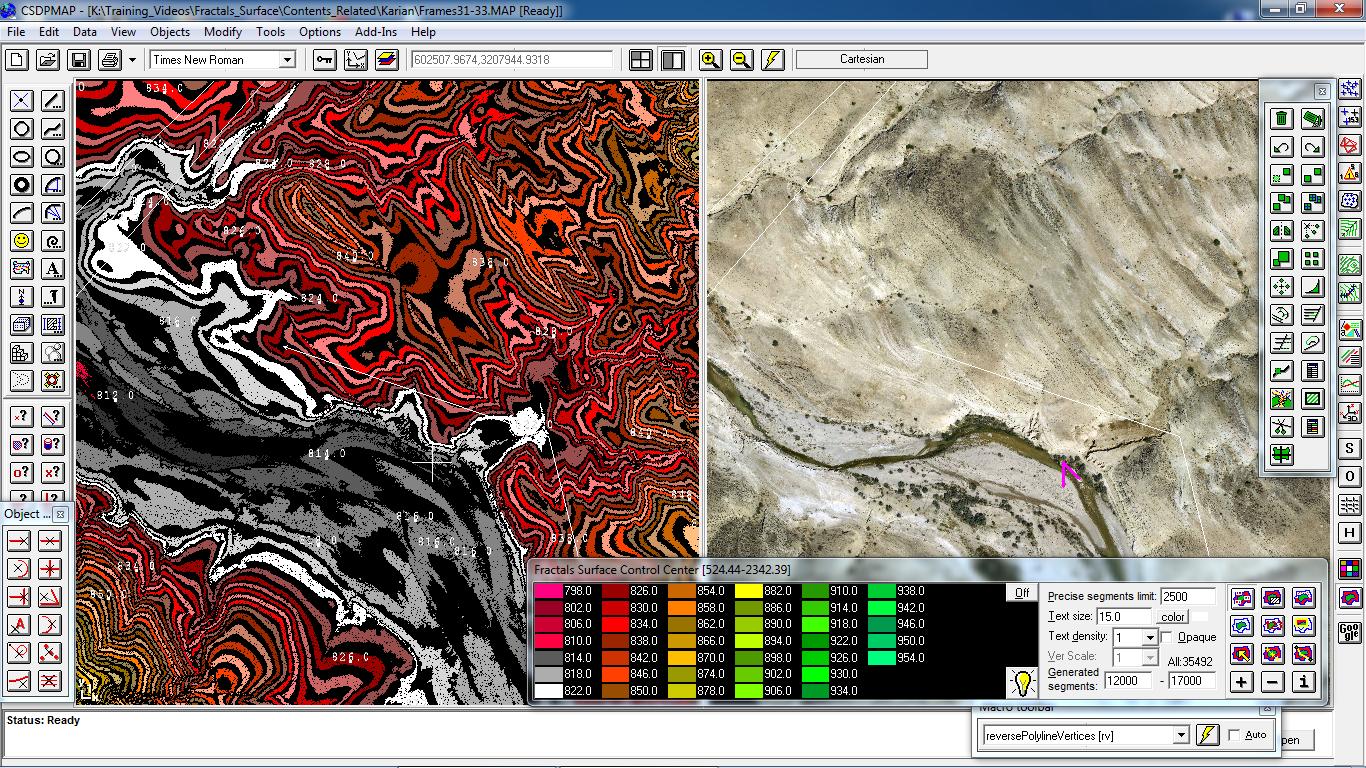Click the coordinate input field
The image size is (1366, 768).
pos(512,60)
